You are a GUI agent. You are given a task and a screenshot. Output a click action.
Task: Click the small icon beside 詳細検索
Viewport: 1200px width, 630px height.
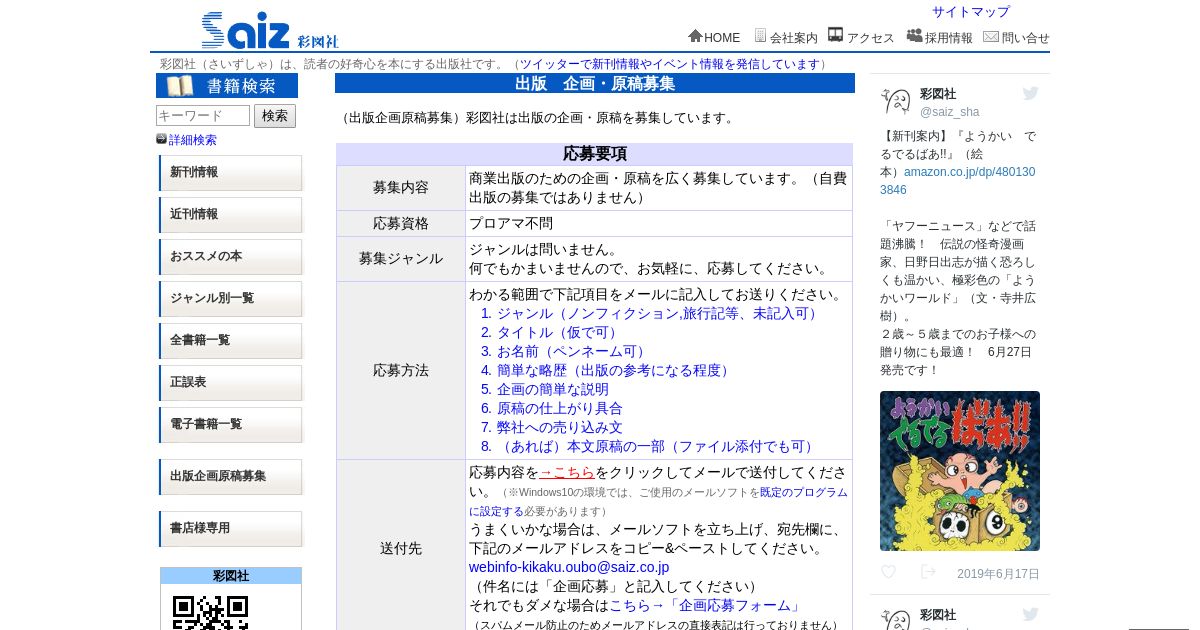tap(161, 139)
